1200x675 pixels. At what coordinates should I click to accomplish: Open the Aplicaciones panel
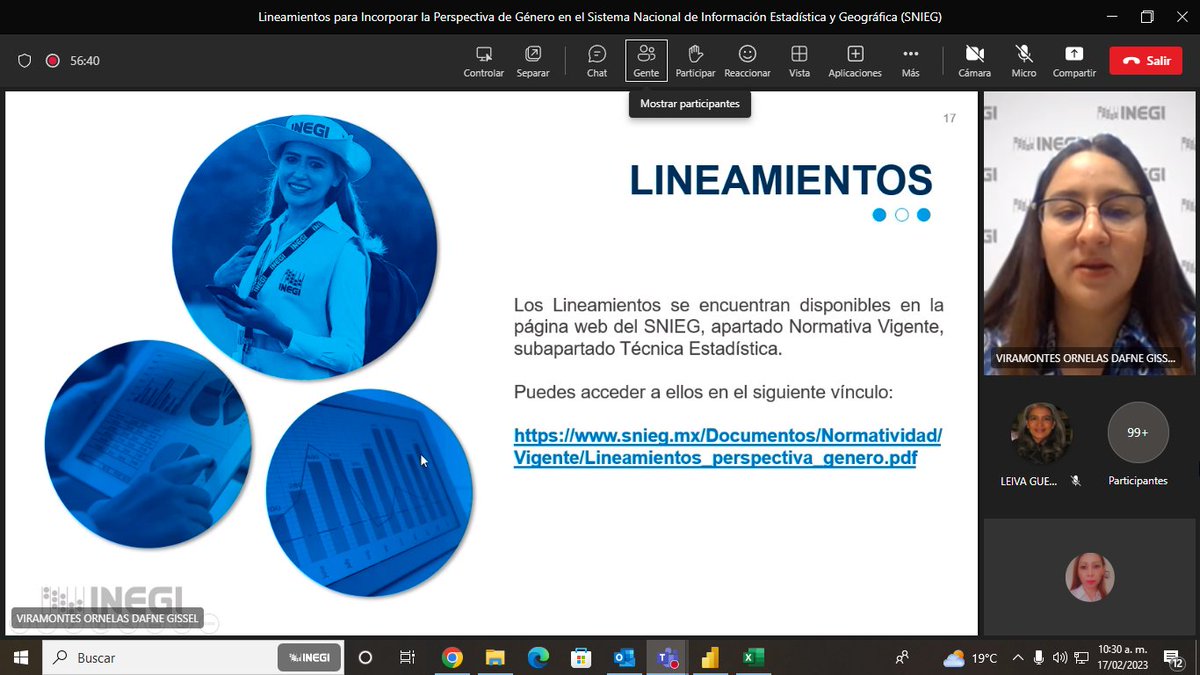855,61
